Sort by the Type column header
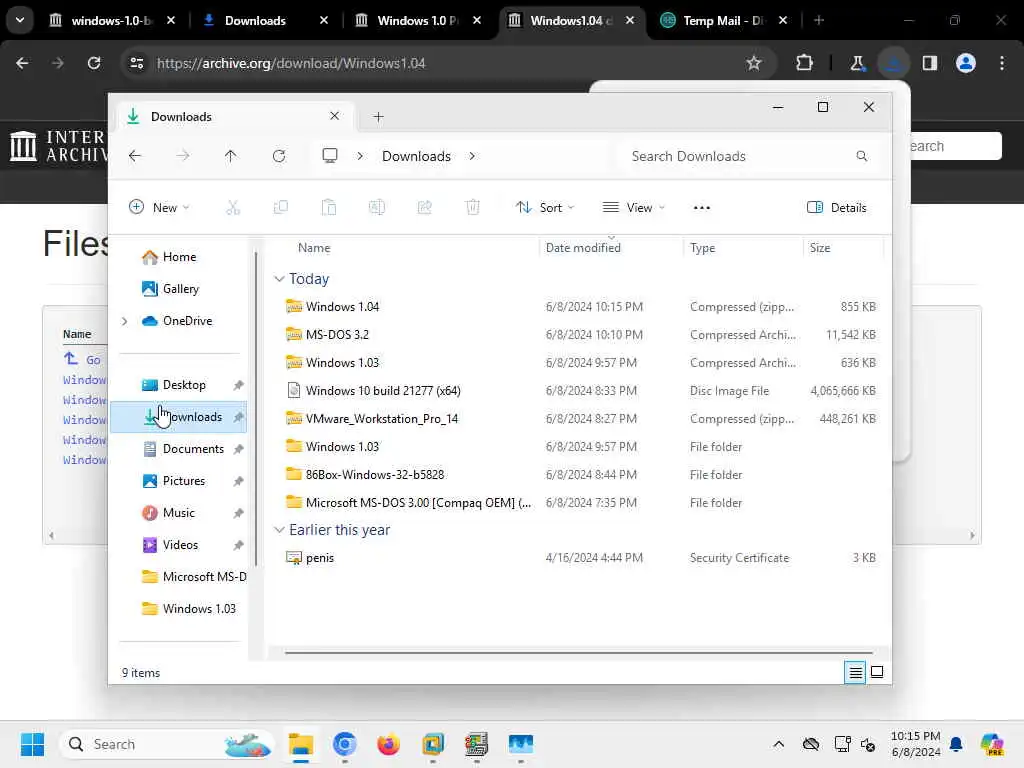 pyautogui.click(x=703, y=248)
